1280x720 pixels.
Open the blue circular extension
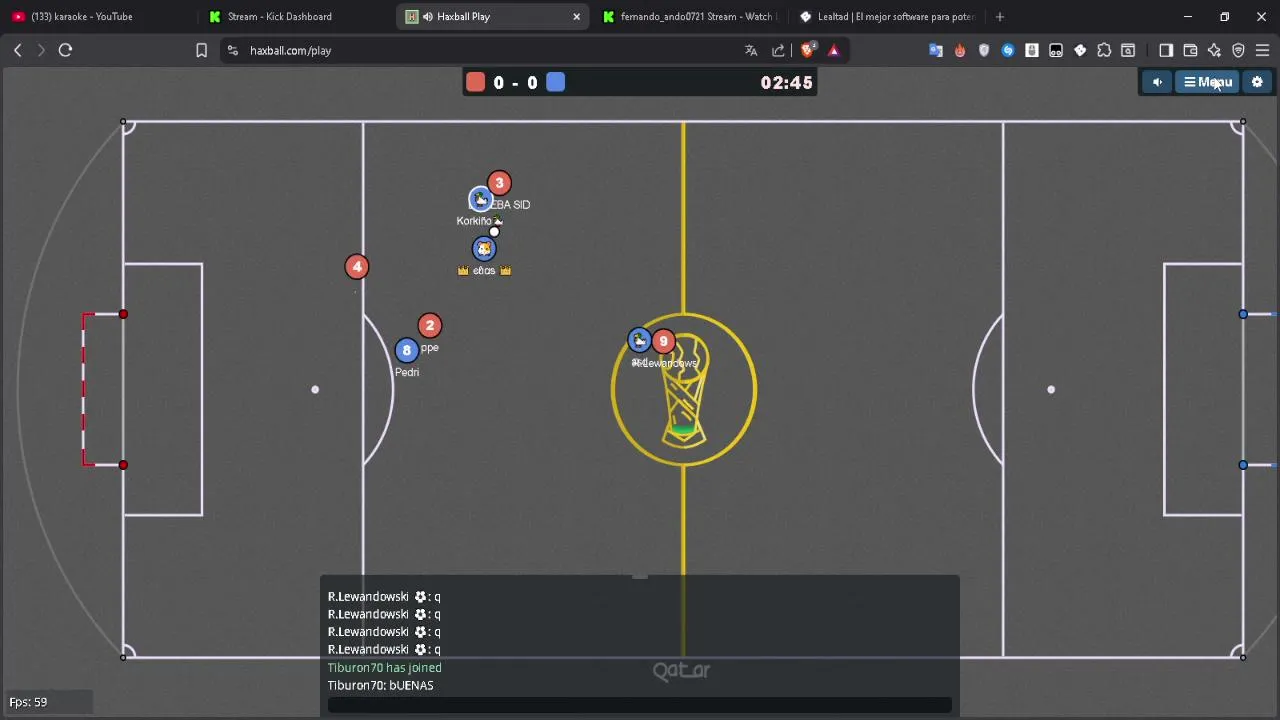[x=1008, y=50]
